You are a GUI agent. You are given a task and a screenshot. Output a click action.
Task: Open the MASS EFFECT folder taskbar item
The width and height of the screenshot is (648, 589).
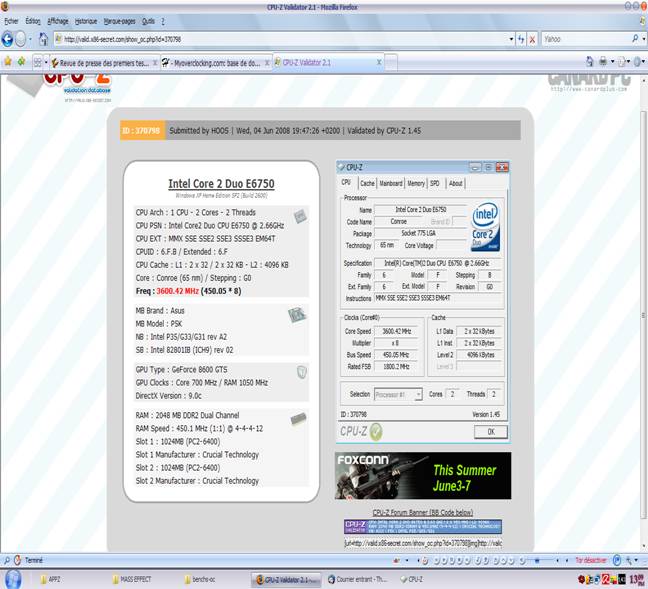(x=132, y=579)
